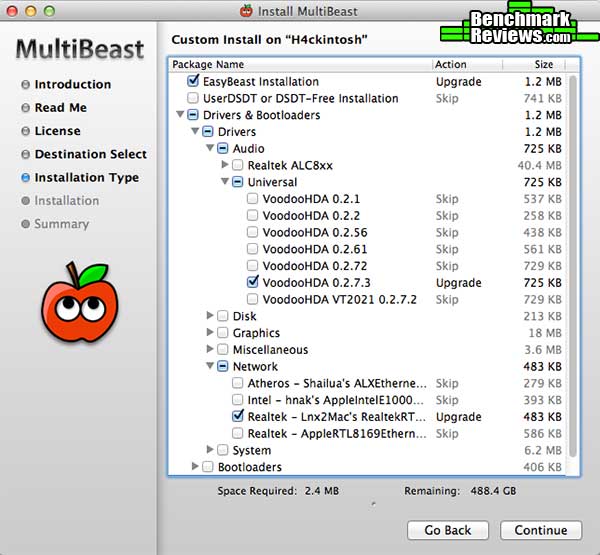Expand the Miscellaneous node
600x555 pixels.
click(210, 349)
